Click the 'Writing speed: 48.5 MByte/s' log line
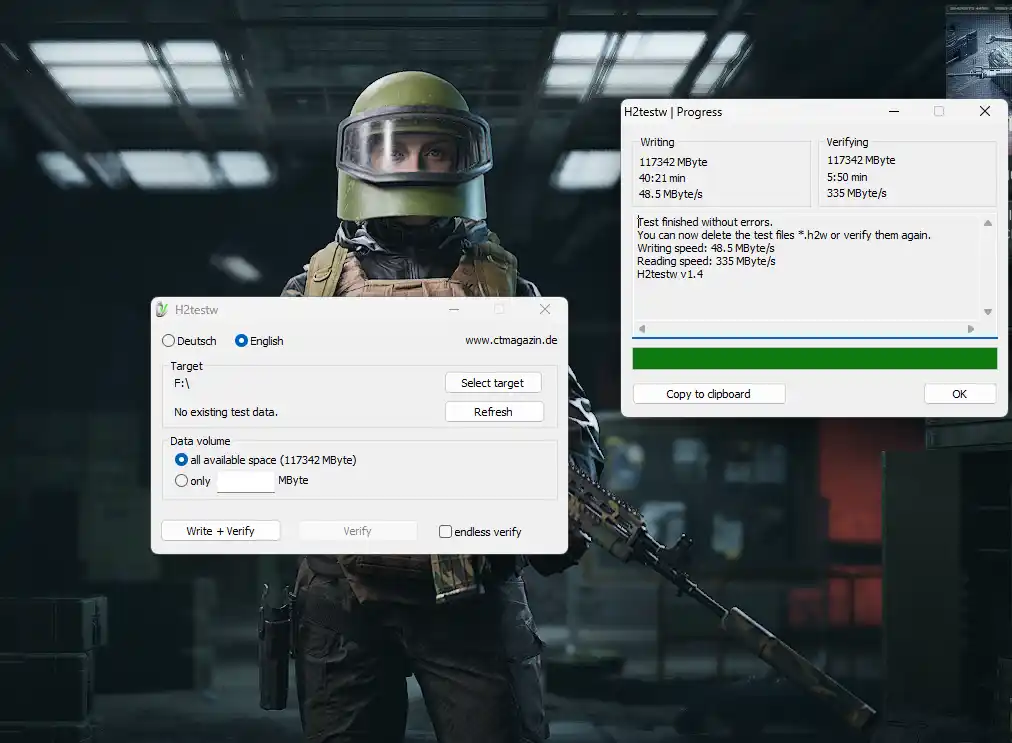This screenshot has width=1012, height=743. [705, 248]
